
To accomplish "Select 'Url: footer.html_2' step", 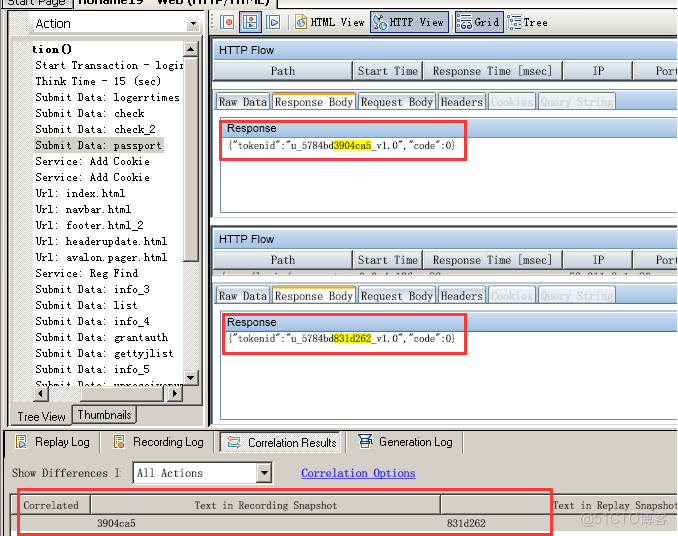I will 89,225.
